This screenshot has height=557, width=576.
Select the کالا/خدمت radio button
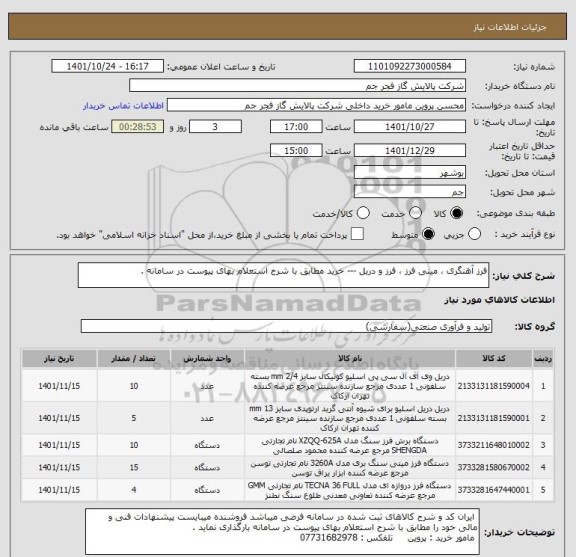tap(363, 213)
